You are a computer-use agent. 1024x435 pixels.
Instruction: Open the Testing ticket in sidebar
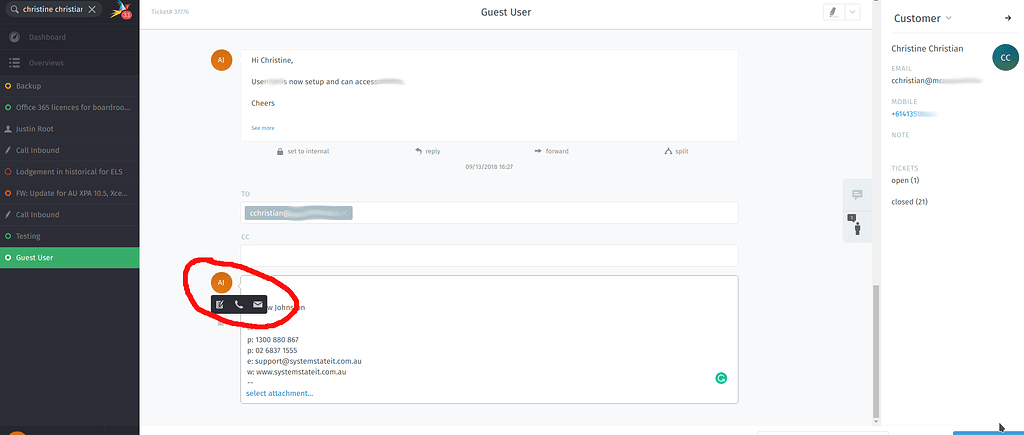[x=69, y=236]
